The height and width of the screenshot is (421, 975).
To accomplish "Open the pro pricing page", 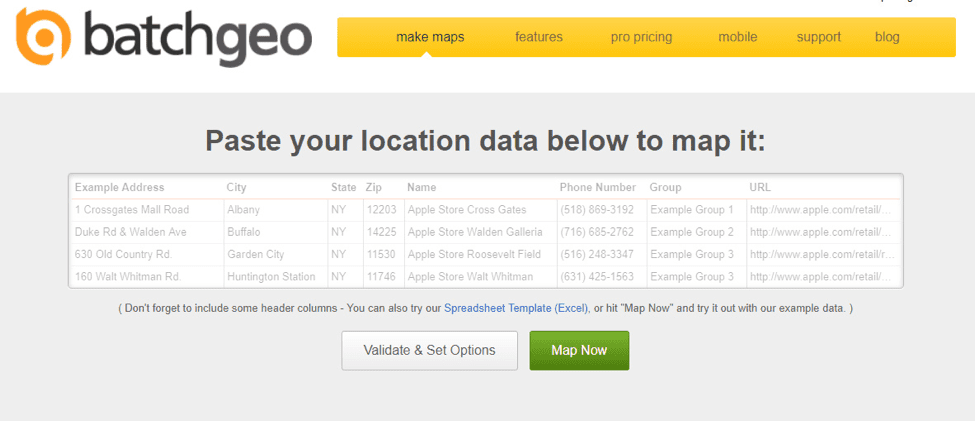I will pos(641,37).
